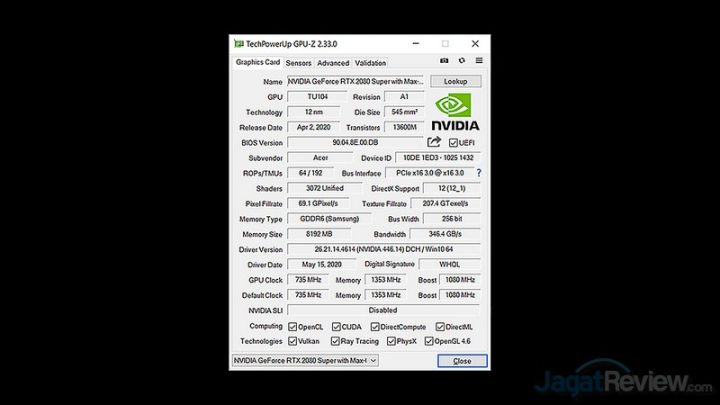
Task: Open the Validation tab
Action: pyautogui.click(x=370, y=63)
